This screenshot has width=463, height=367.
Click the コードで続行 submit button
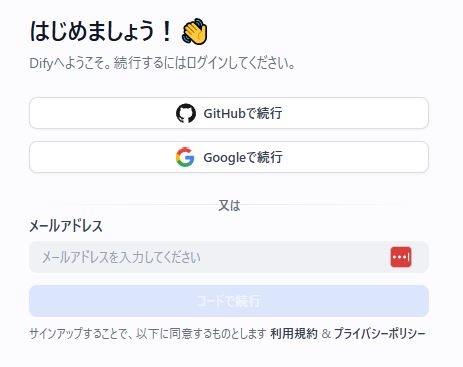(229, 301)
